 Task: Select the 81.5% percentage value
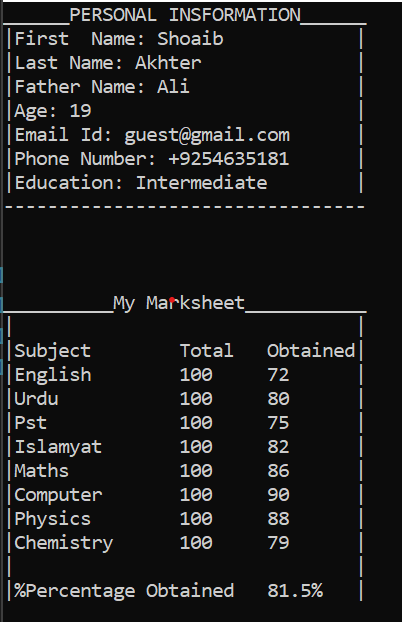(x=295, y=591)
